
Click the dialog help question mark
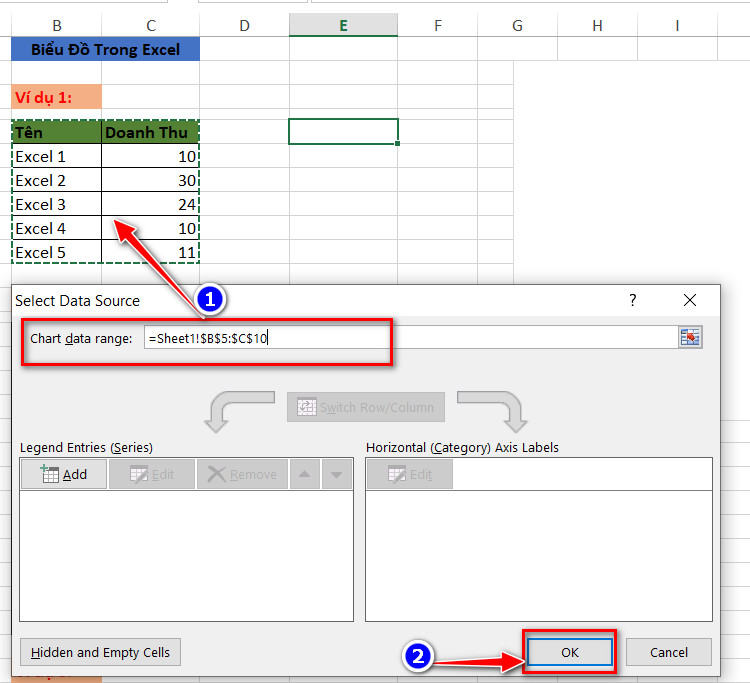coord(632,300)
